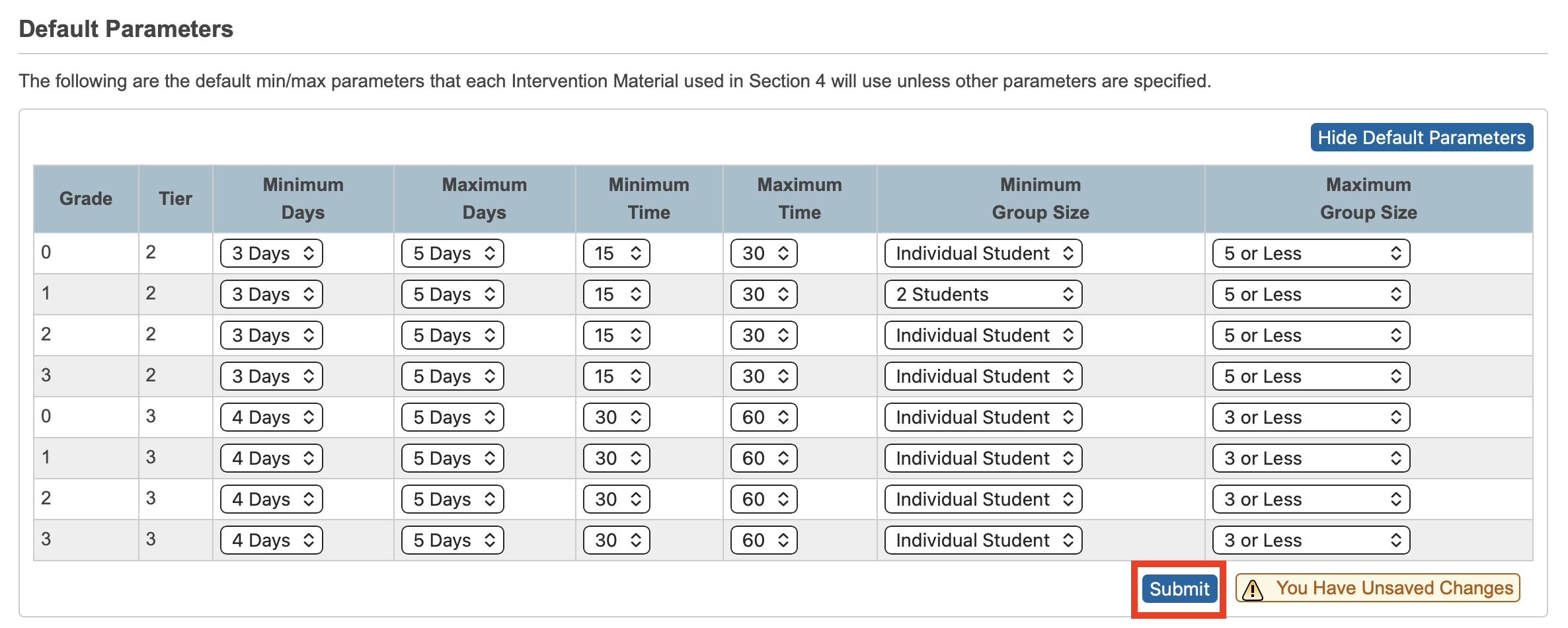Open Minimum Group Size dropdown for Grade 3 Tier 3

(983, 540)
